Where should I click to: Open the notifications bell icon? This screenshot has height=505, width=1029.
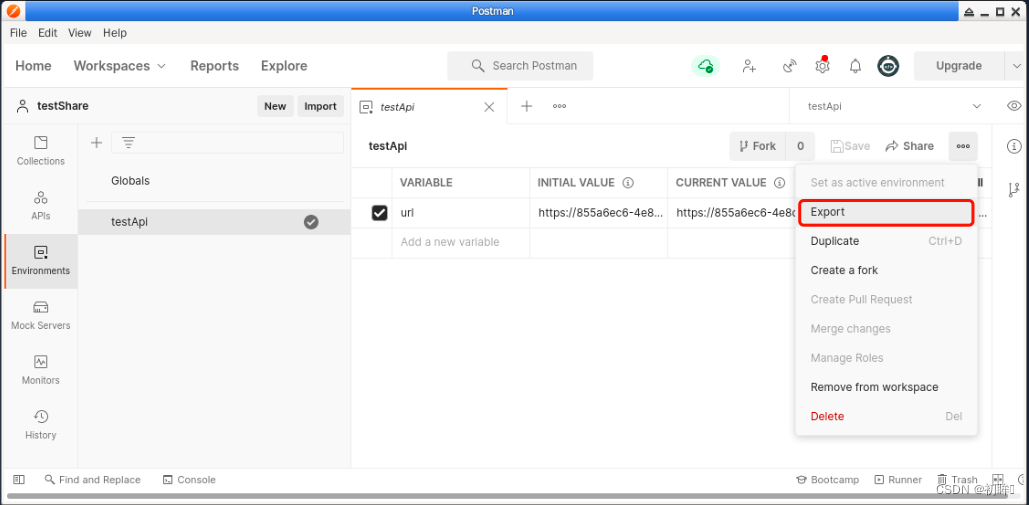[x=855, y=66]
